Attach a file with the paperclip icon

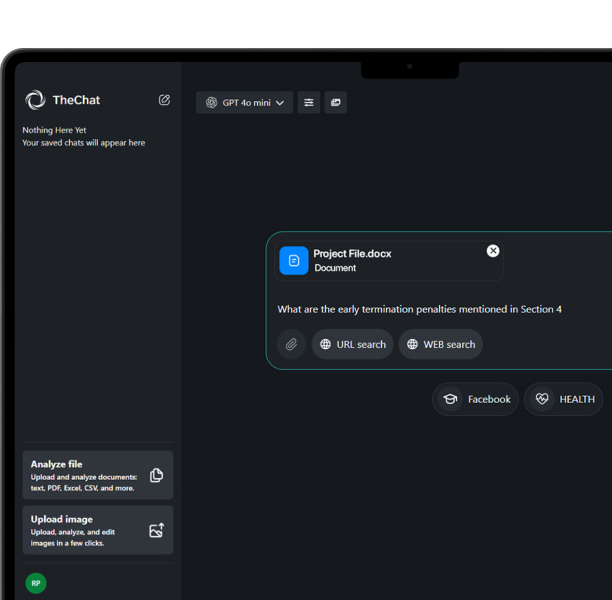(291, 344)
